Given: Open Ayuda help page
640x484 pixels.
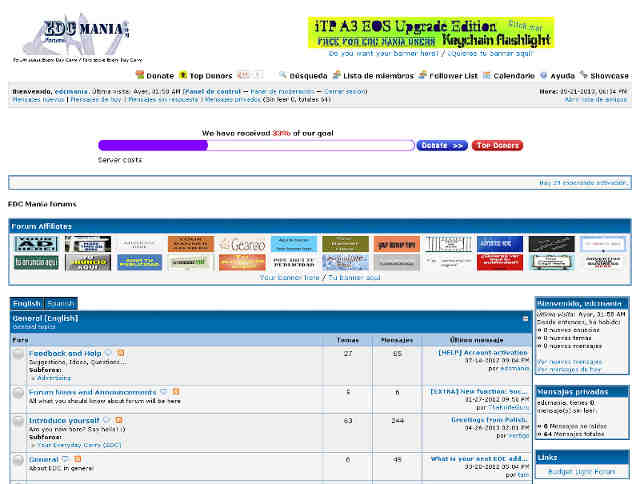Looking at the screenshot, I should (562, 75).
